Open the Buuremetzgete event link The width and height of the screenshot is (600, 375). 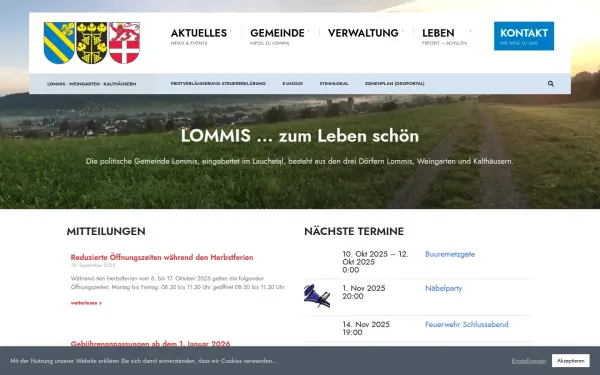pyautogui.click(x=450, y=254)
